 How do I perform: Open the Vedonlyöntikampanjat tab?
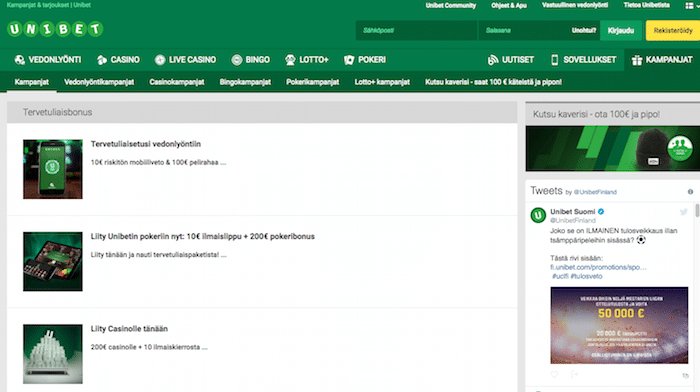coord(99,82)
